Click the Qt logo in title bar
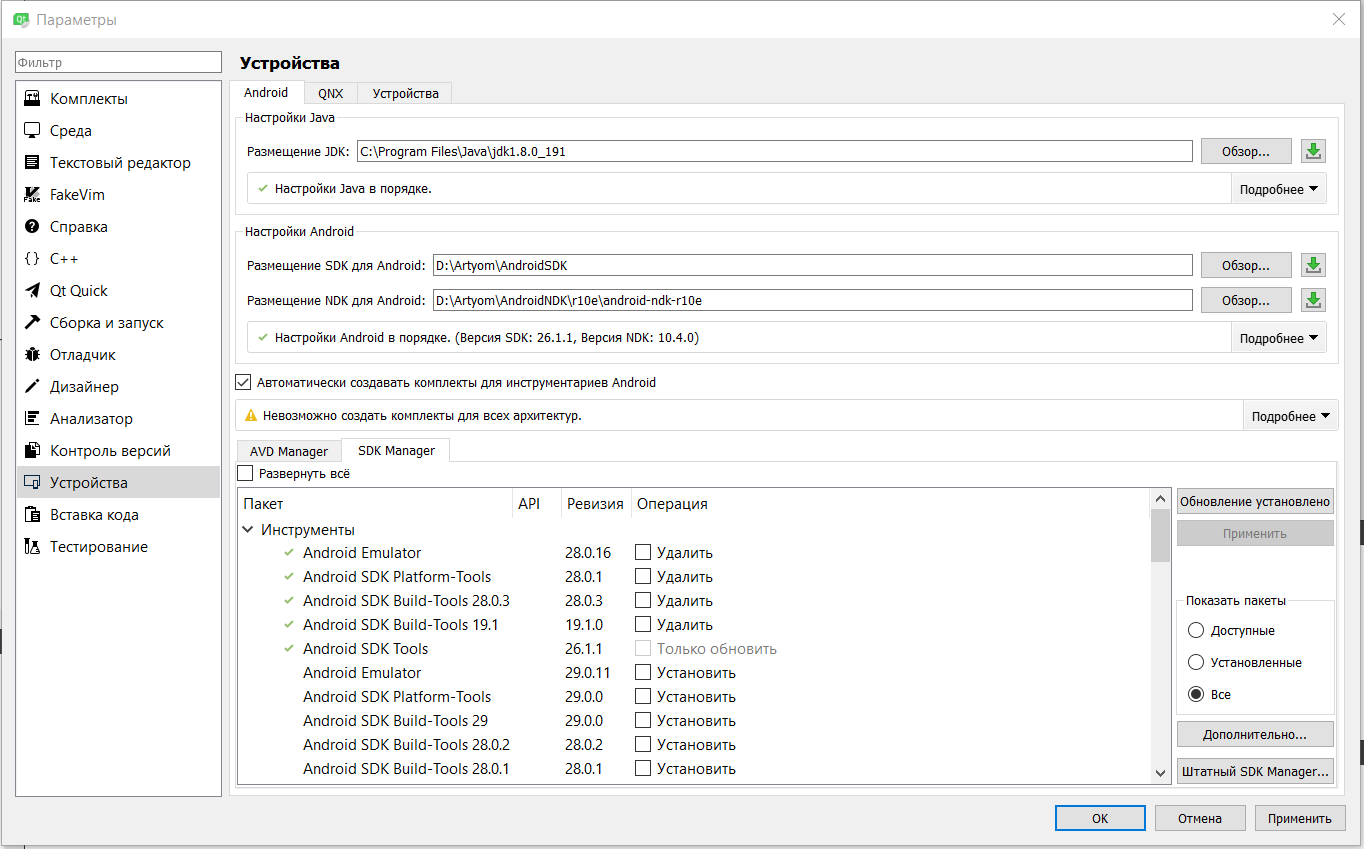The height and width of the screenshot is (849, 1364). click(x=19, y=19)
